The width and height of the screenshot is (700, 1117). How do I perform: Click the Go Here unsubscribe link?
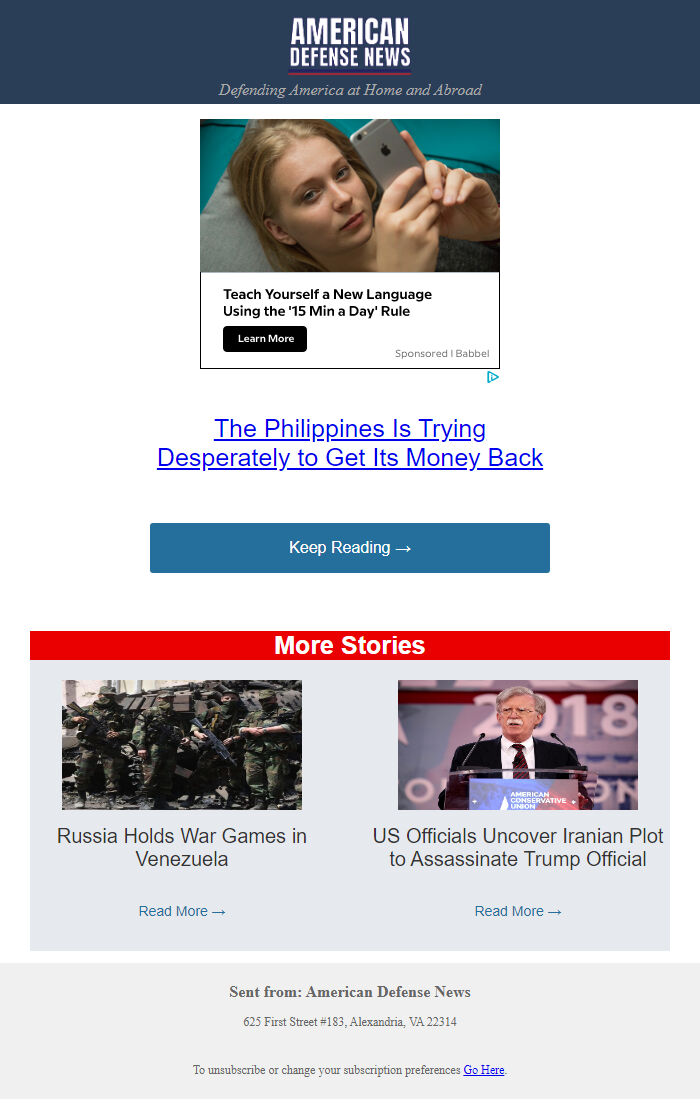coord(484,1070)
